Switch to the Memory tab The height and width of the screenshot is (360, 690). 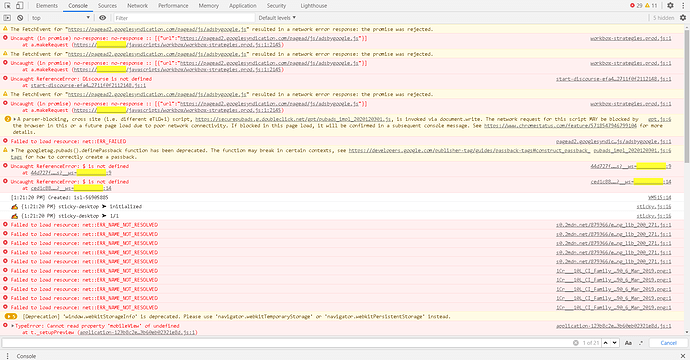(x=209, y=6)
